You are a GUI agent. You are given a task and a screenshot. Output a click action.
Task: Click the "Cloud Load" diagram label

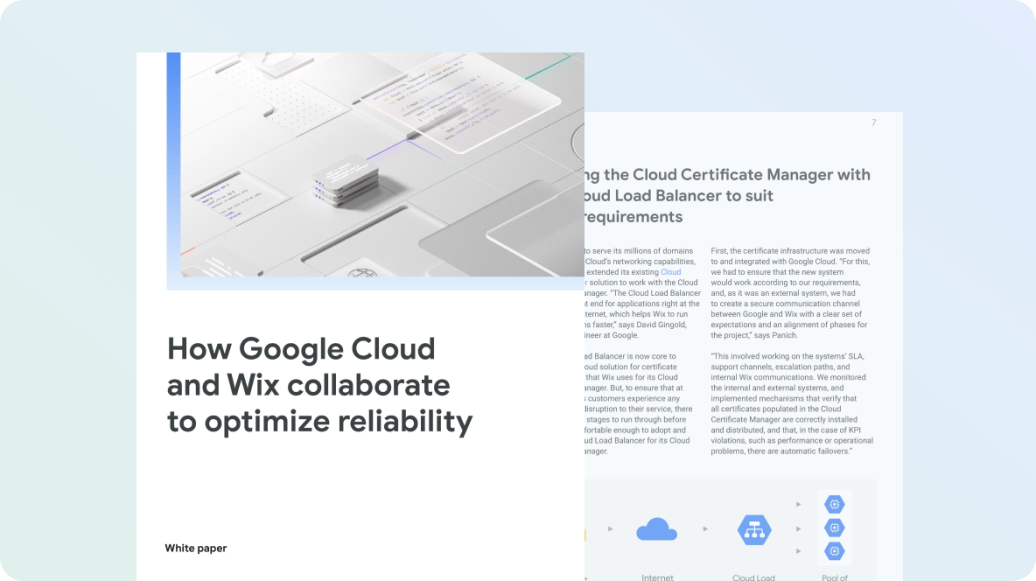point(753,577)
